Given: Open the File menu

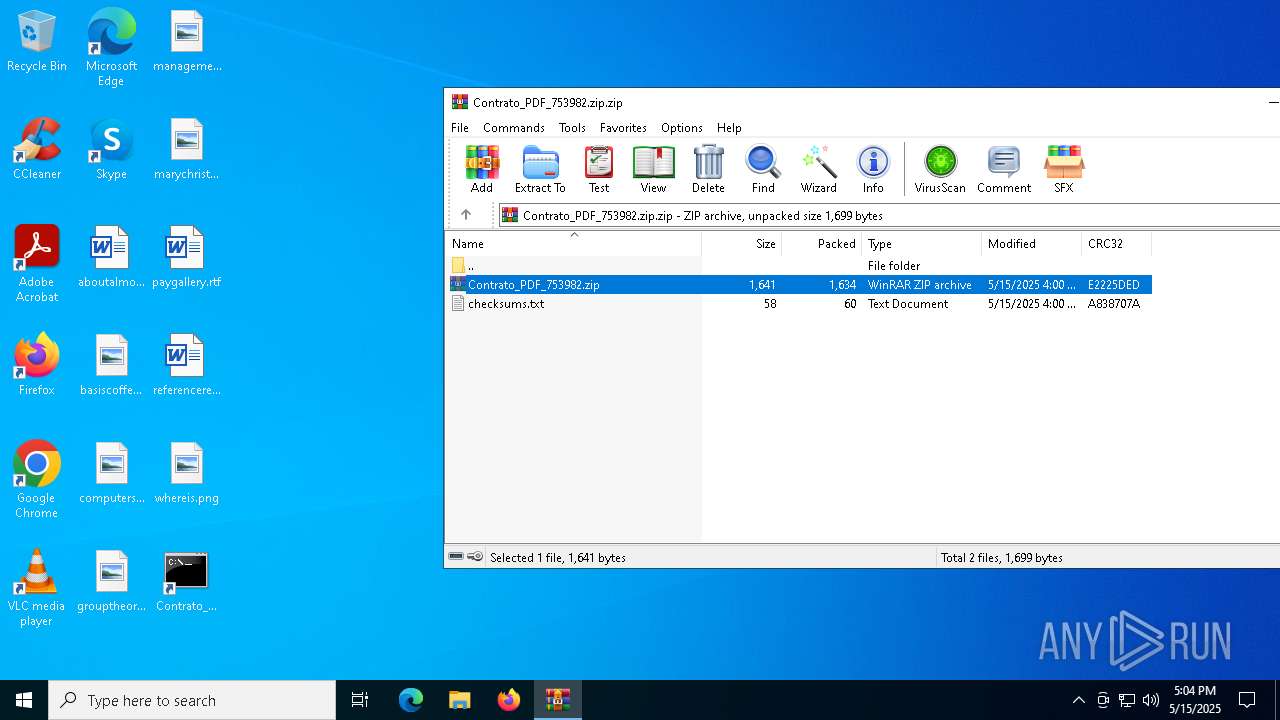Looking at the screenshot, I should (460, 128).
